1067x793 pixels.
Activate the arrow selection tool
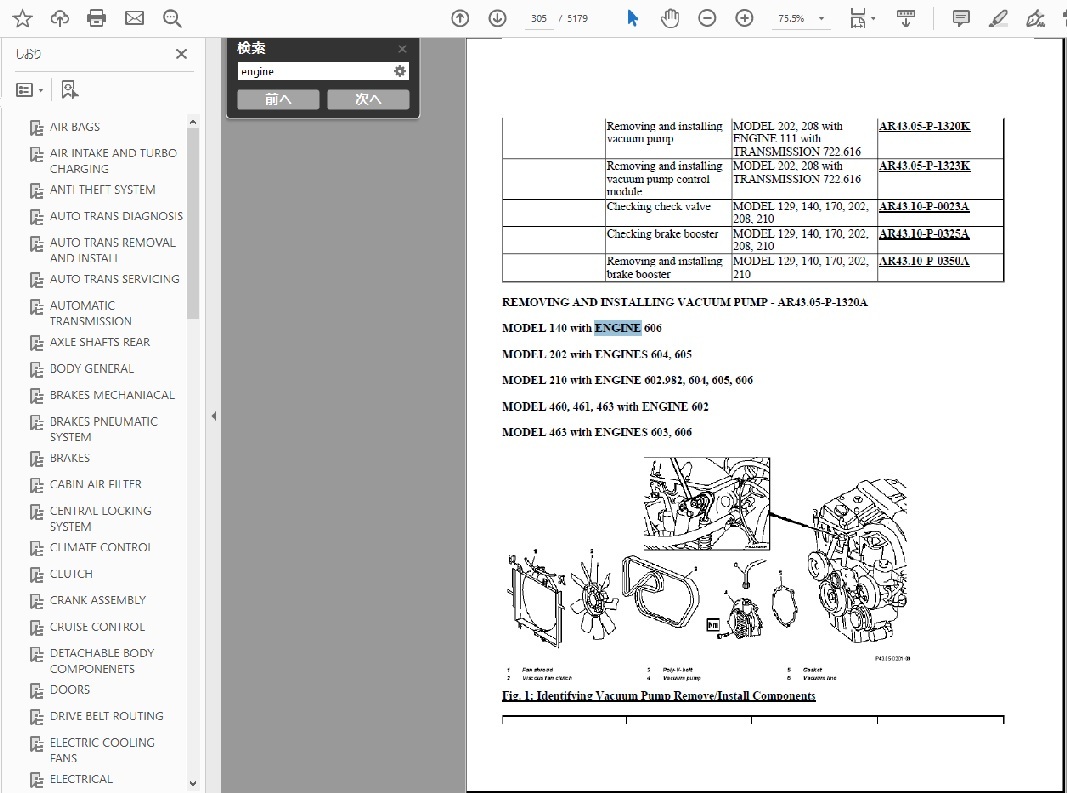click(x=632, y=18)
